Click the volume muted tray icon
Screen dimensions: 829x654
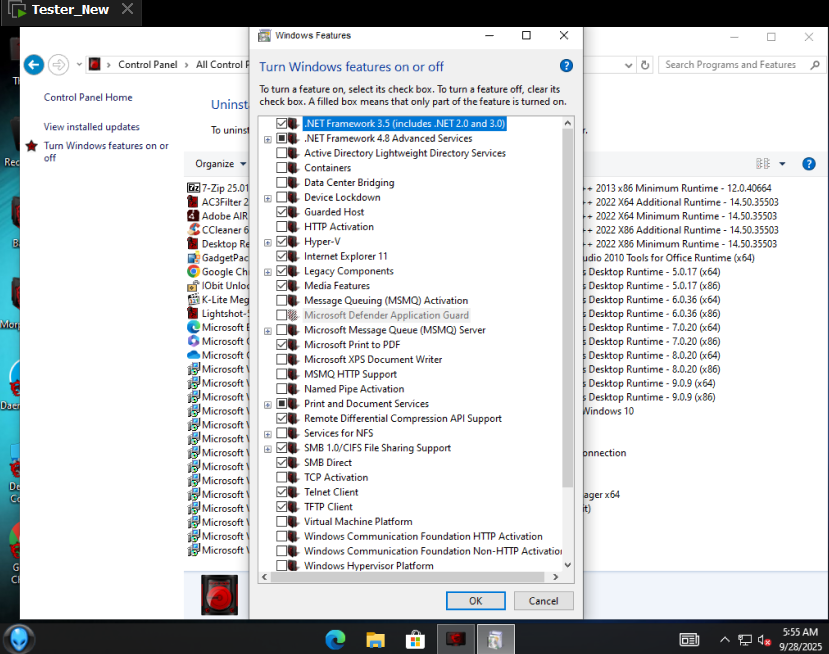click(764, 640)
